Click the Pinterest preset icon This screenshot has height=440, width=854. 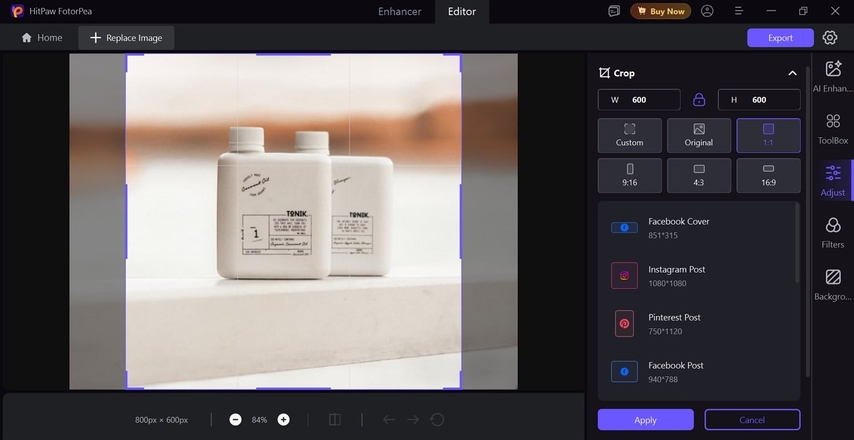(624, 323)
